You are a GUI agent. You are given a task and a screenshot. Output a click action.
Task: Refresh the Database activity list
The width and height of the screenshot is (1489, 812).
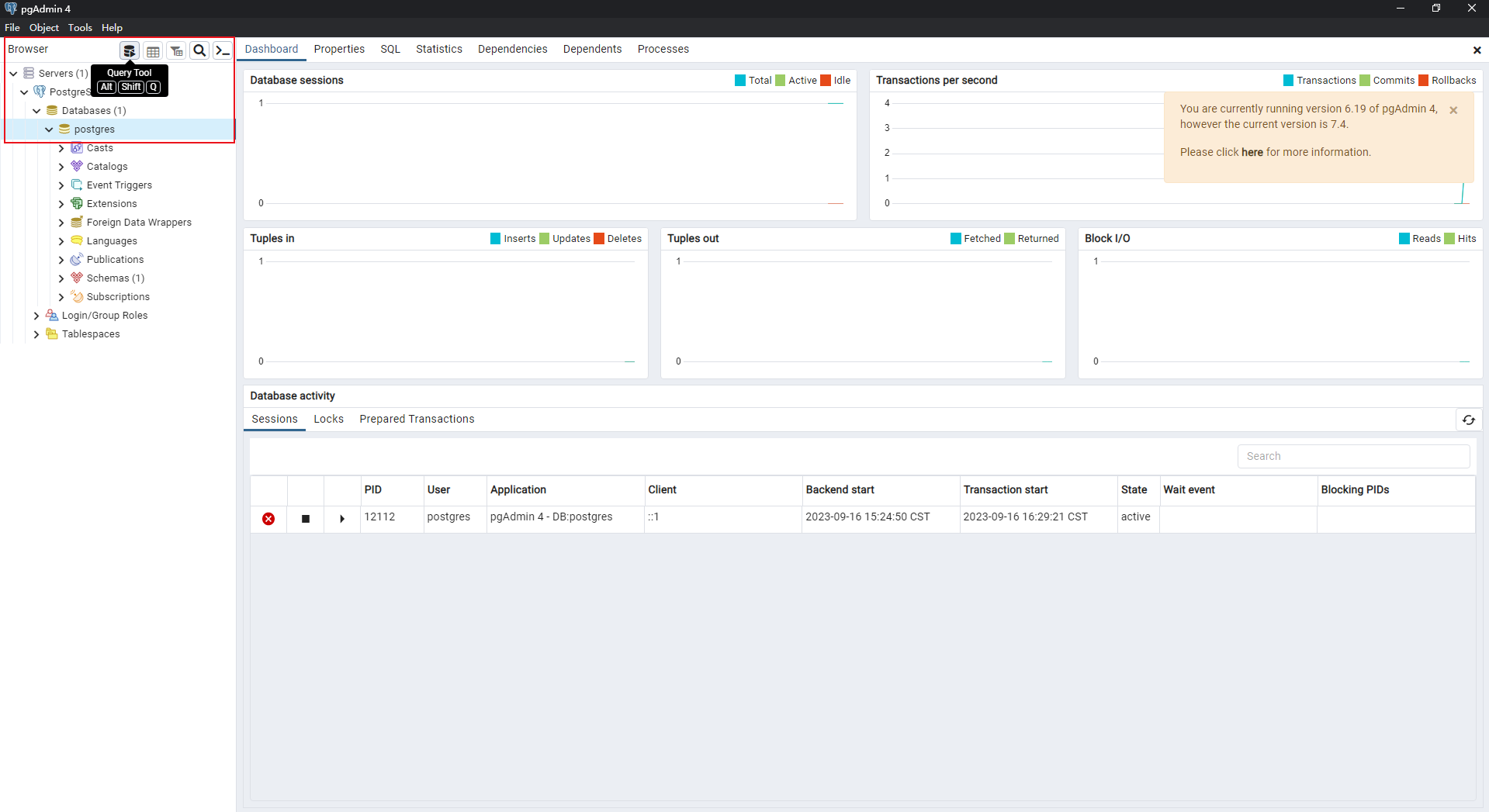click(x=1468, y=420)
